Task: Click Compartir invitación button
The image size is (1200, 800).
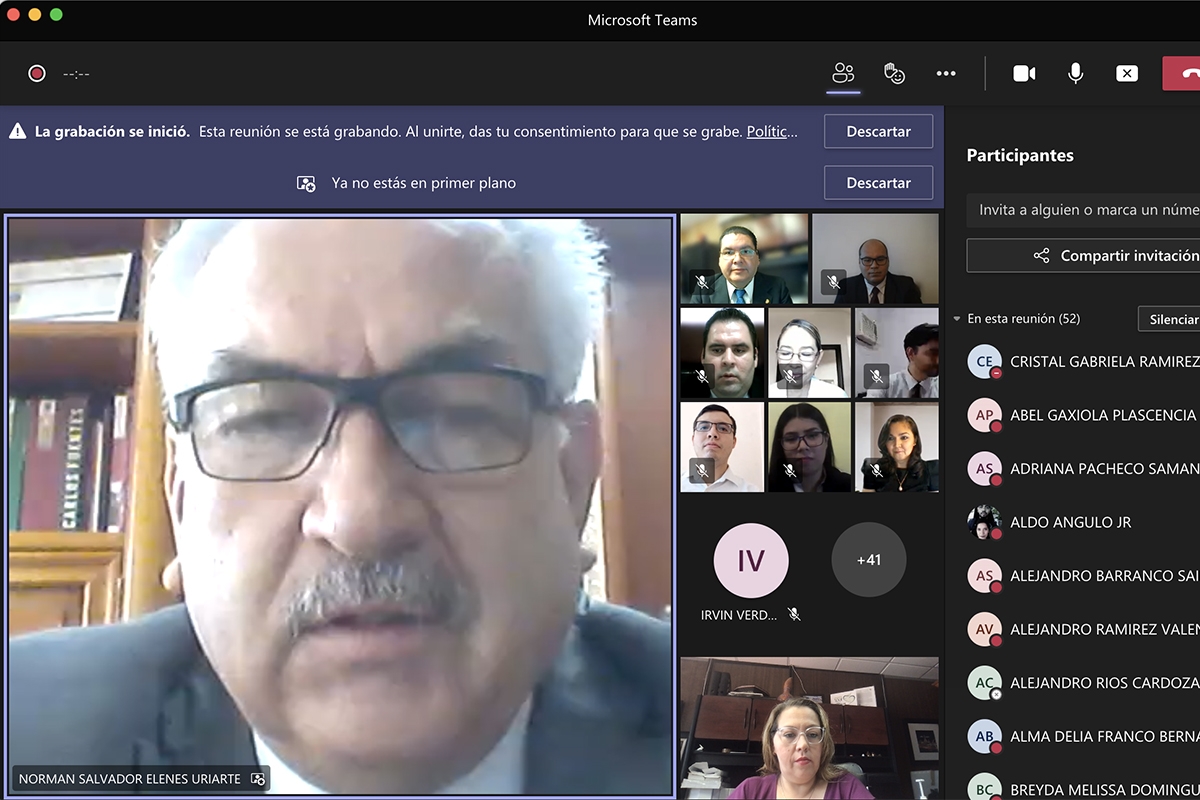Action: tap(1083, 255)
